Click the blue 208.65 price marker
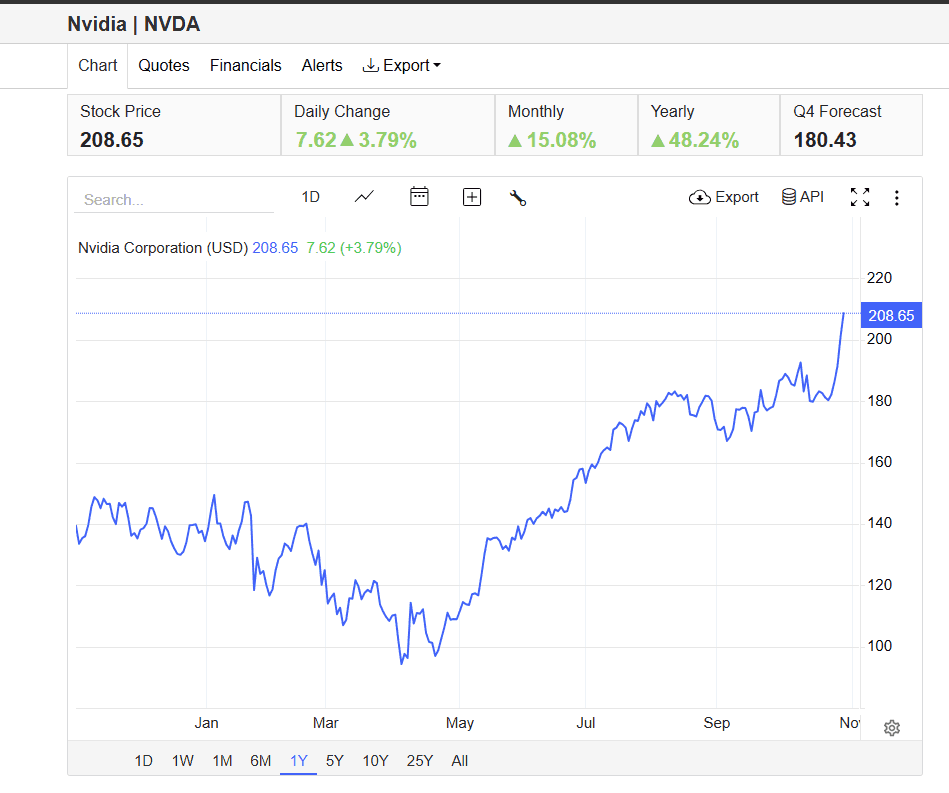Screen dimensions: 949x793 [890, 315]
